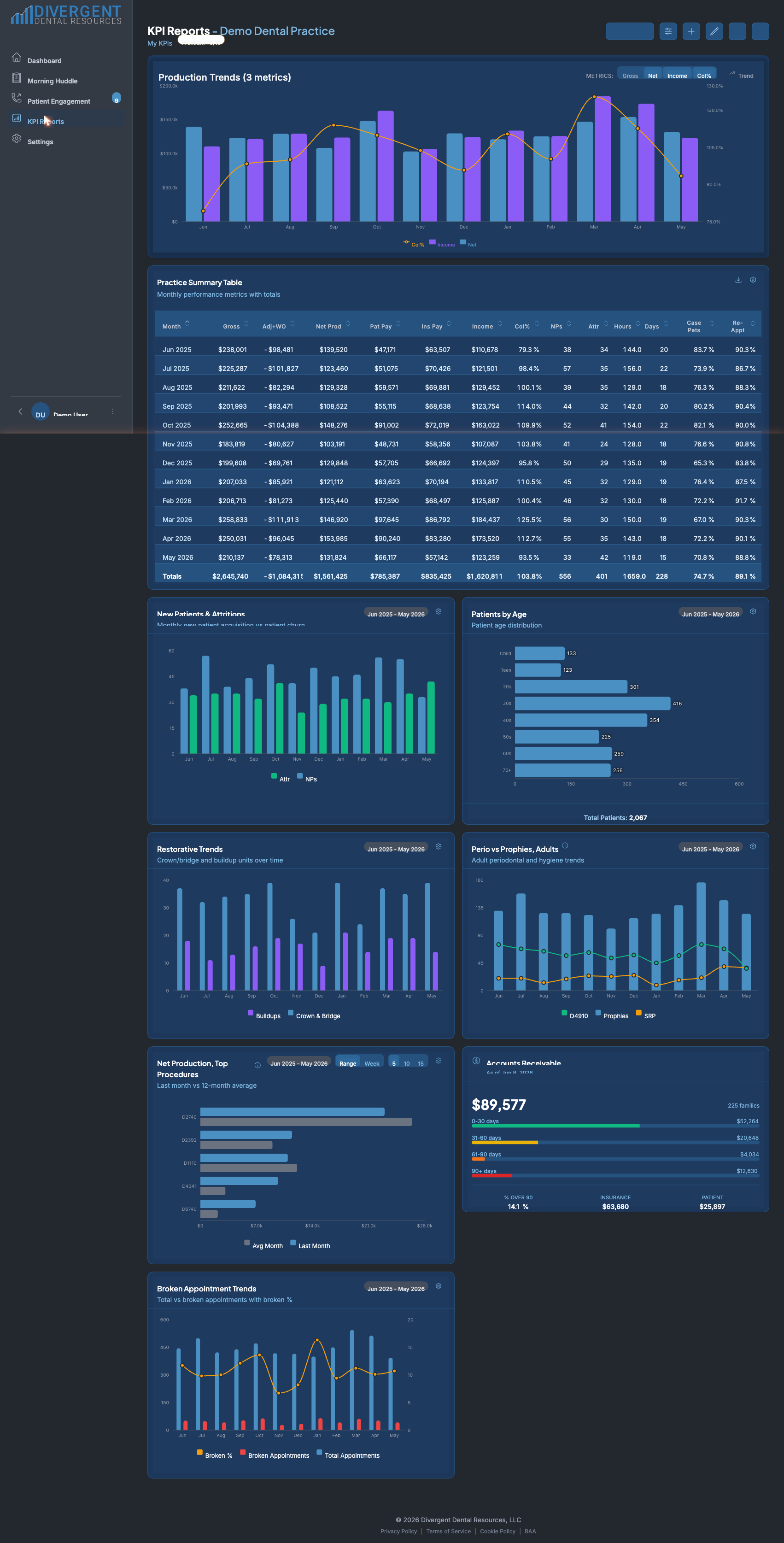The image size is (784, 1543).
Task: Click the Morning Huddle clipboard icon
Action: click(x=16, y=78)
